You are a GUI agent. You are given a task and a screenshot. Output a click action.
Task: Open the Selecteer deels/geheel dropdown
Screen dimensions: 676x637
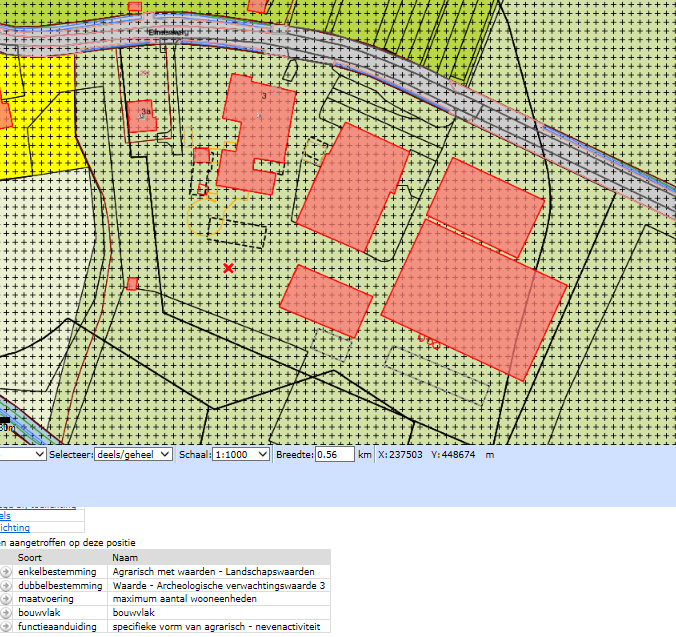tap(133, 455)
